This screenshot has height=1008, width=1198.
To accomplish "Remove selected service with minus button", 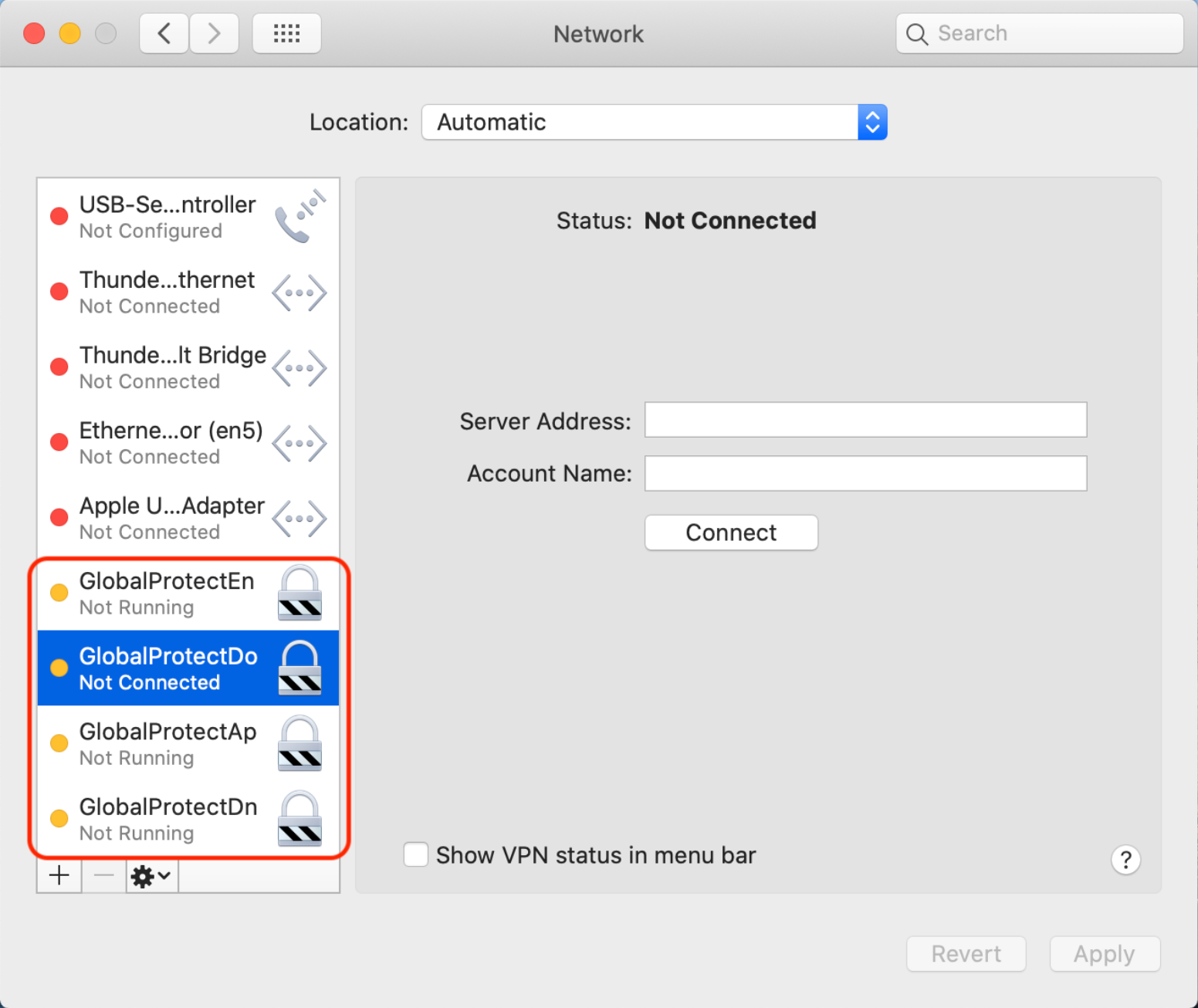I will click(x=103, y=875).
